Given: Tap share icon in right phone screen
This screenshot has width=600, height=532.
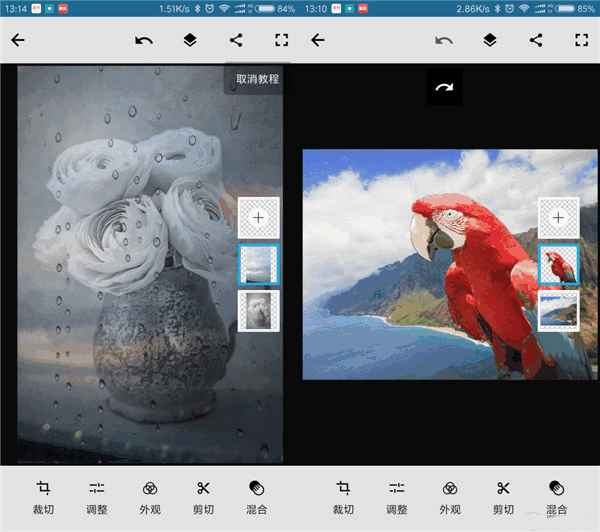Looking at the screenshot, I should [x=536, y=40].
